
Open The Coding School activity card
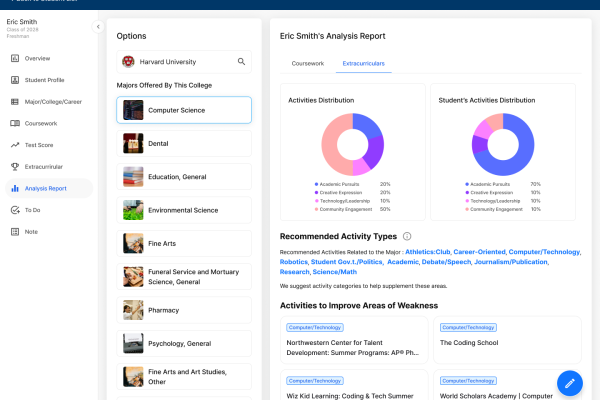[507, 340]
